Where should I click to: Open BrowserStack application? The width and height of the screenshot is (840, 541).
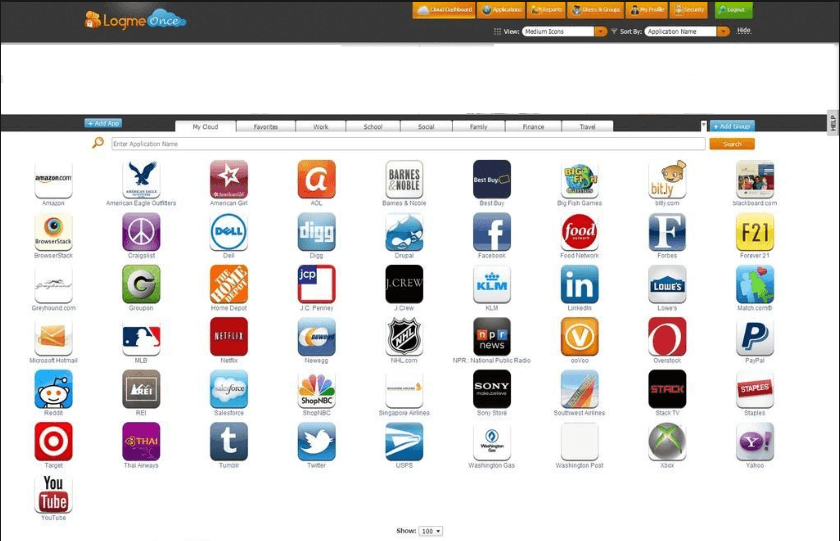point(53,231)
